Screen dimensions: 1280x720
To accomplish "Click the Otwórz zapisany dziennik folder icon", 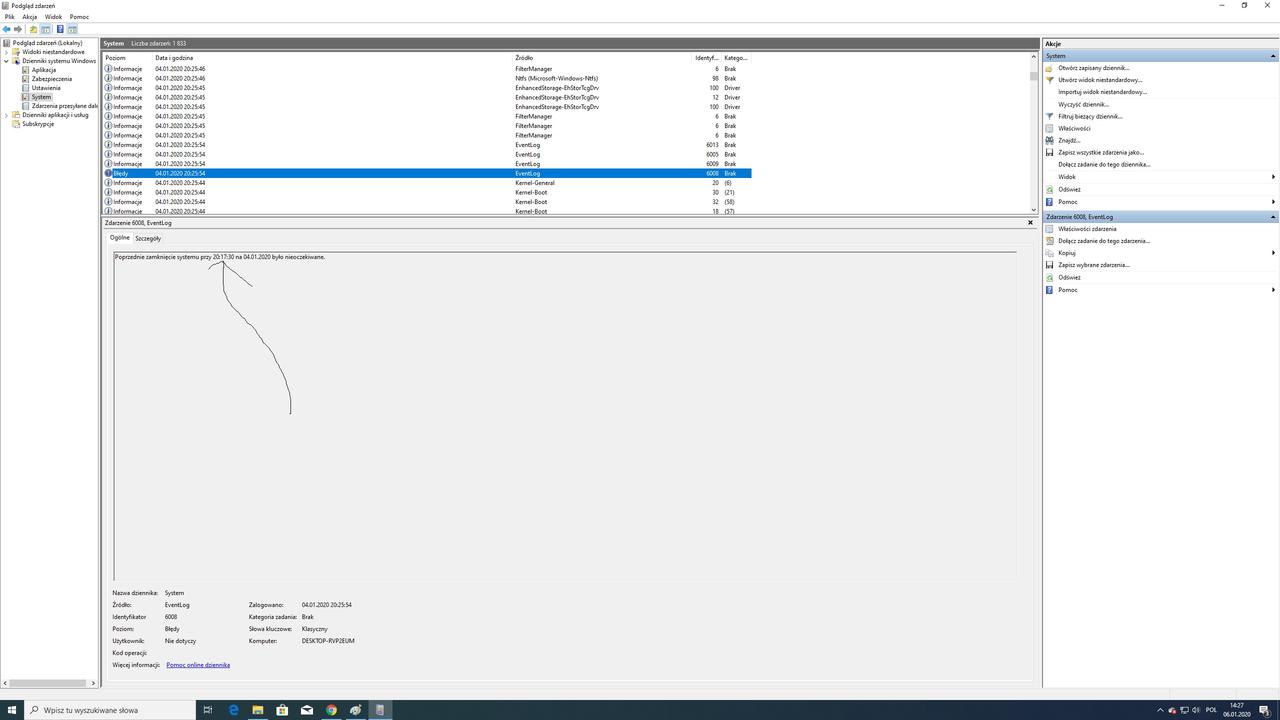I will pyautogui.click(x=1048, y=67).
